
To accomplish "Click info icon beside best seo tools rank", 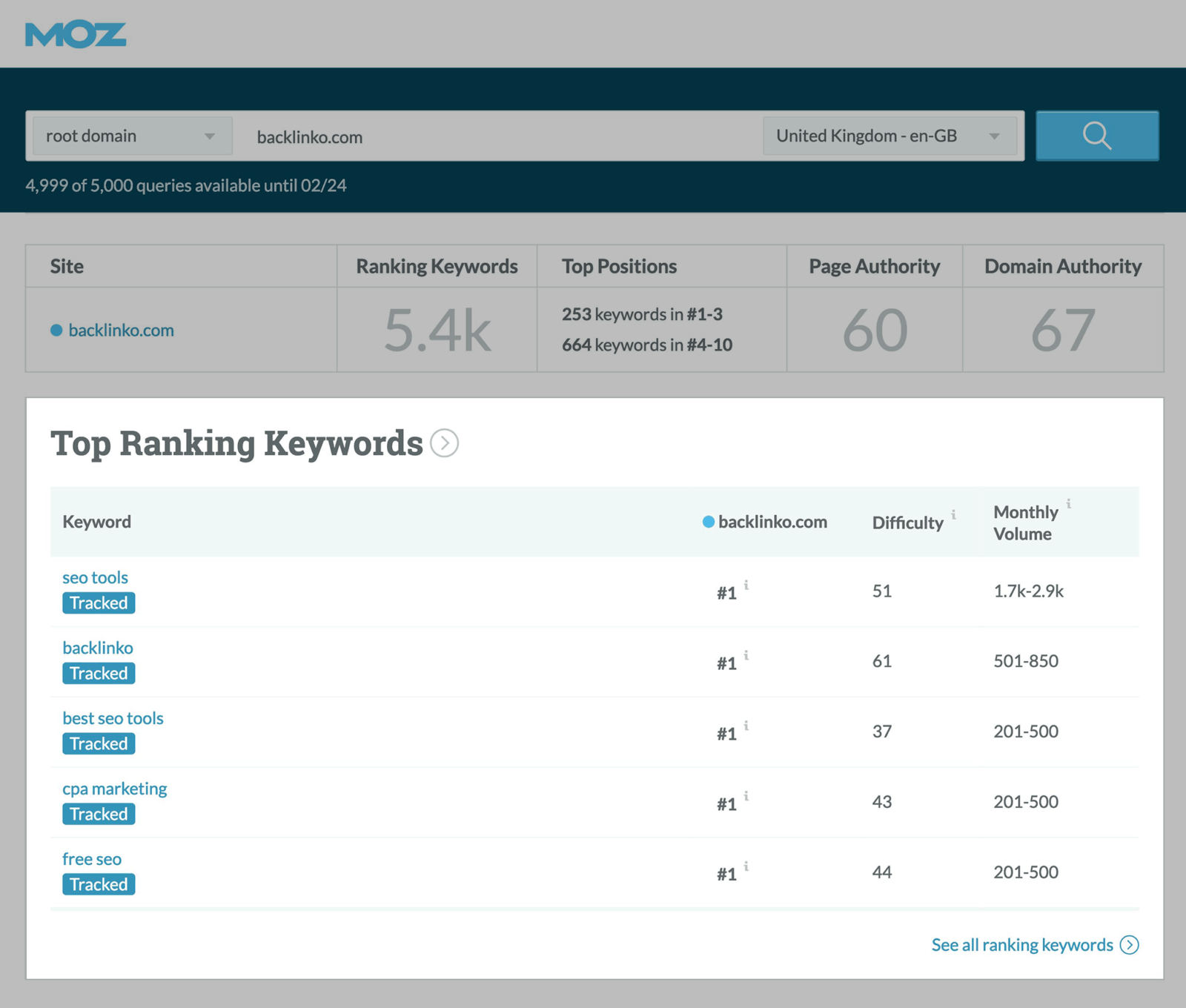I will pyautogui.click(x=746, y=726).
